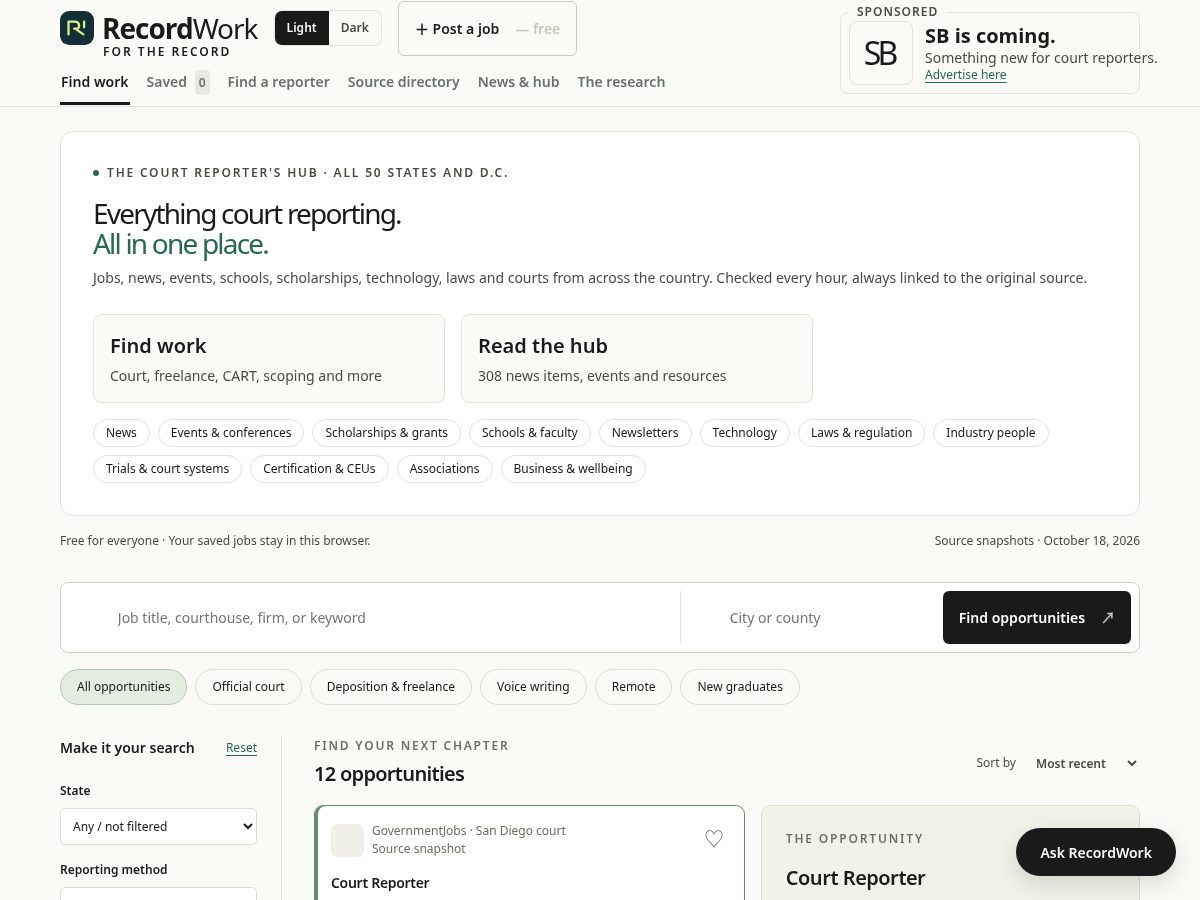Open the Court Reporter job card title
Screen dimensions: 1200x900
pyautogui.click(x=380, y=883)
